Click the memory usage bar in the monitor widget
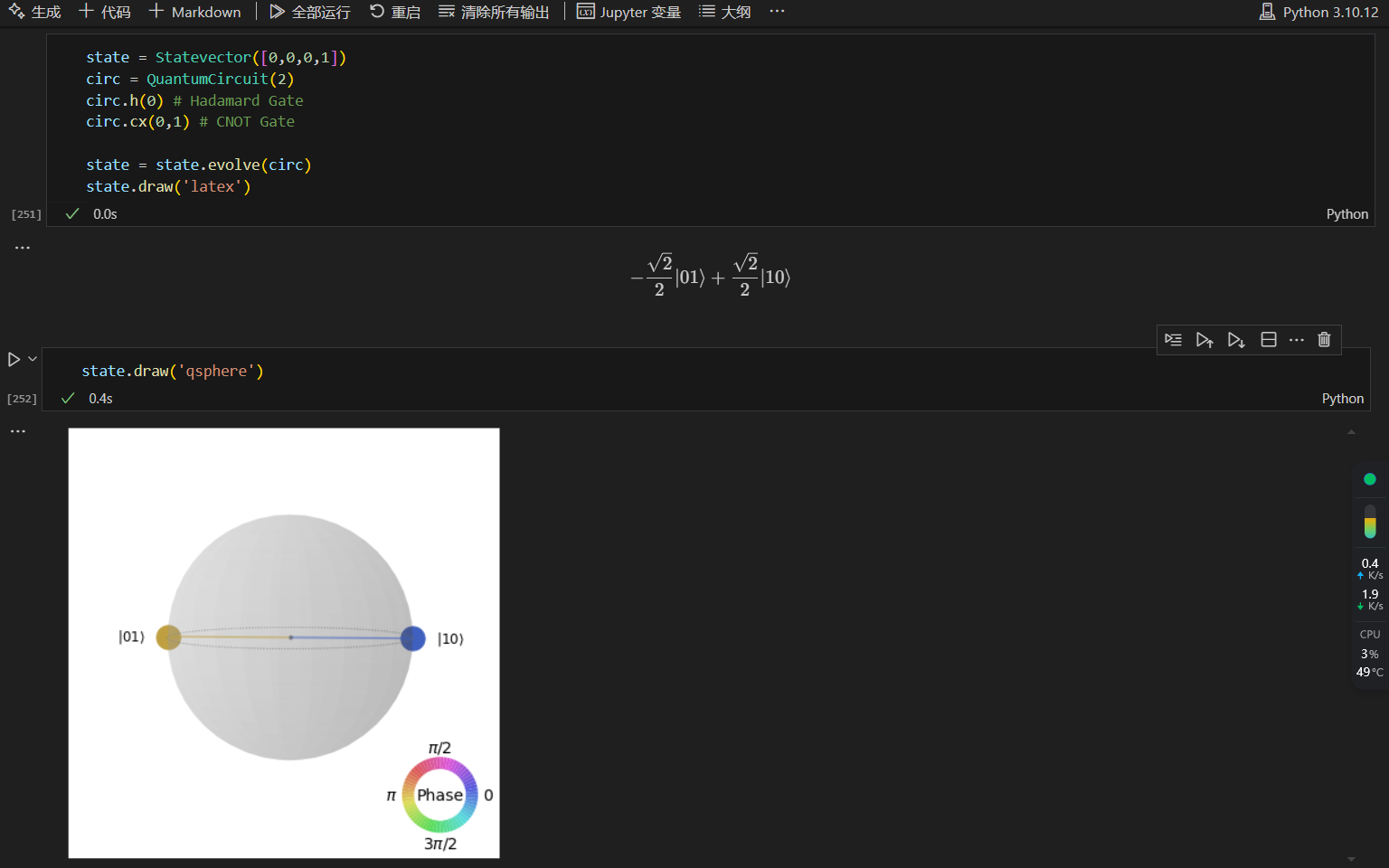The image size is (1389, 868). pos(1370,522)
